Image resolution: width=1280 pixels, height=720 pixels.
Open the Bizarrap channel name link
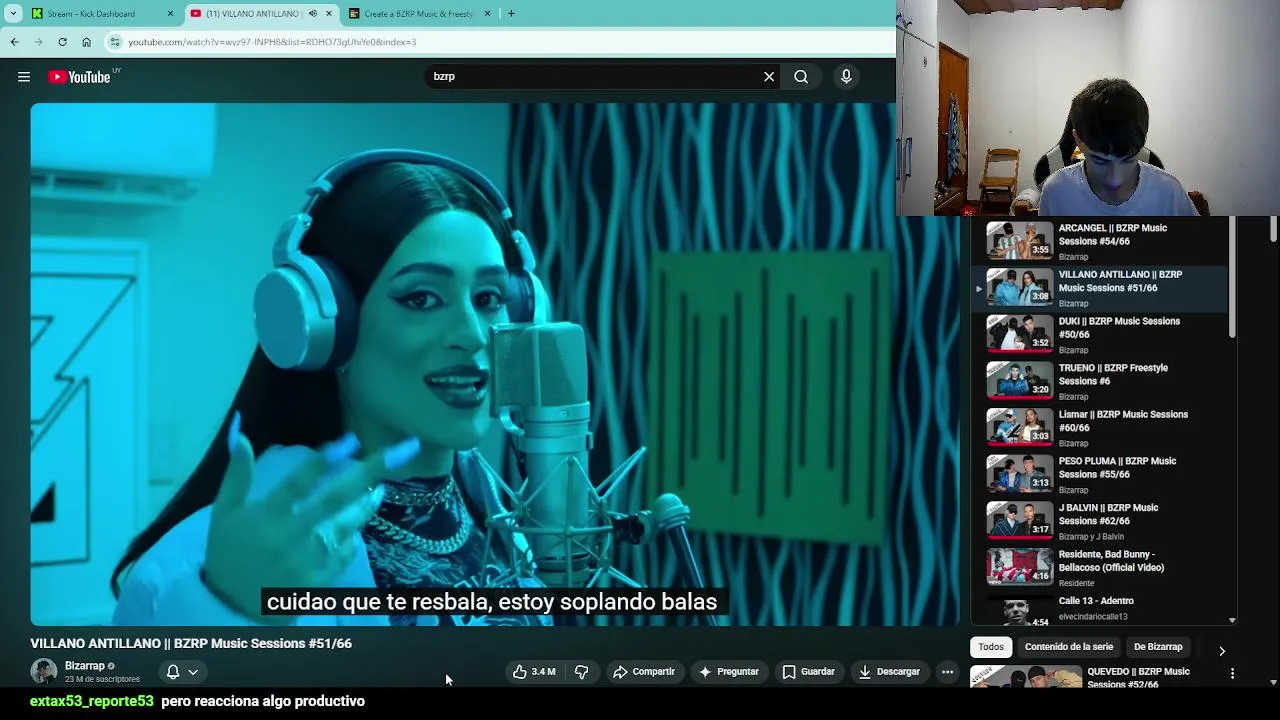click(85, 666)
